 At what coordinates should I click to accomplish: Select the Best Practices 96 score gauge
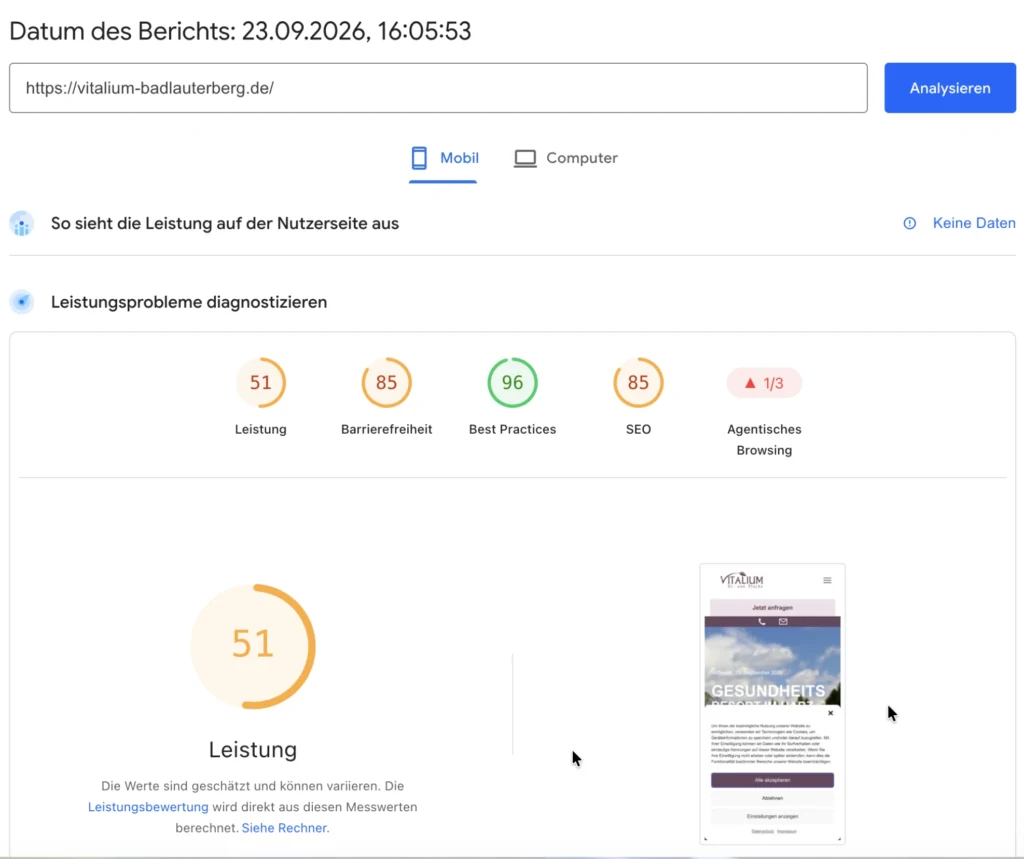[513, 383]
